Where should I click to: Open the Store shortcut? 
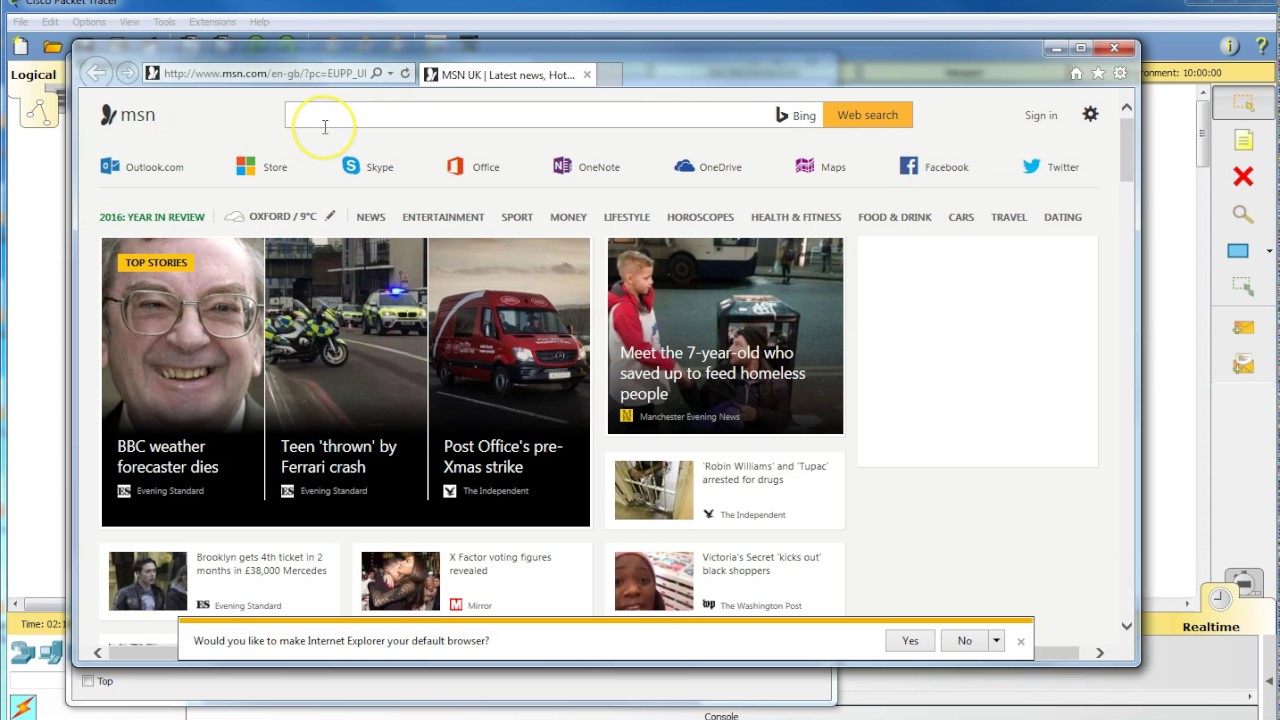click(262, 167)
